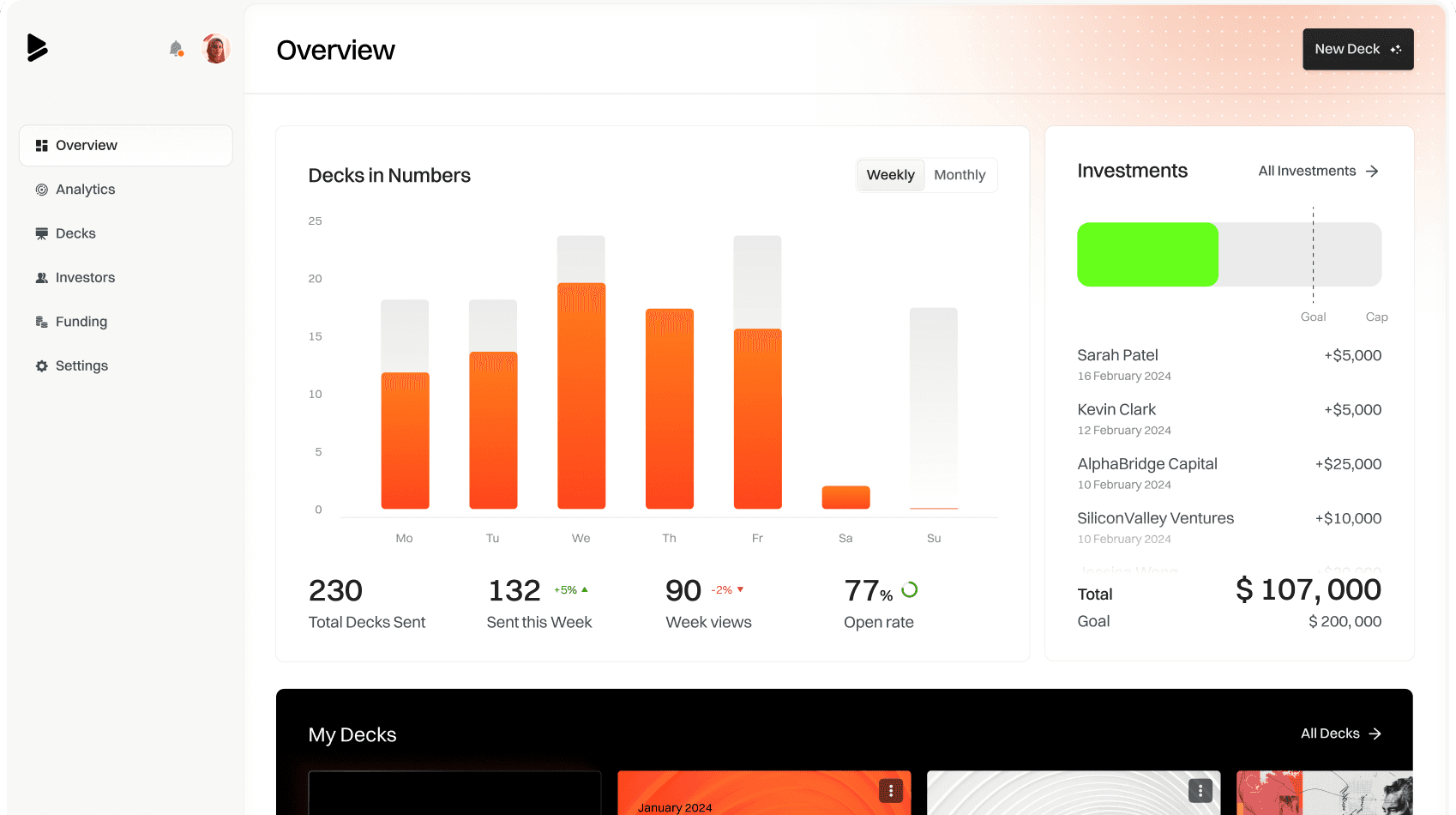
Task: Click the sparkle icon on New Deck
Action: 1396,50
